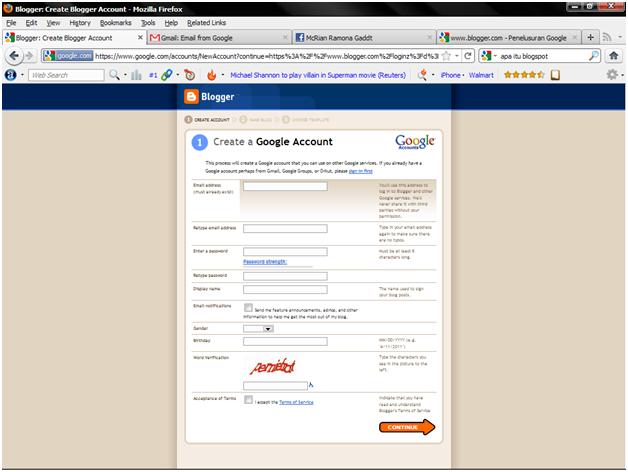Check the 'I accept the Terms of Service' box
This screenshot has width=628, height=472.
pos(248,399)
